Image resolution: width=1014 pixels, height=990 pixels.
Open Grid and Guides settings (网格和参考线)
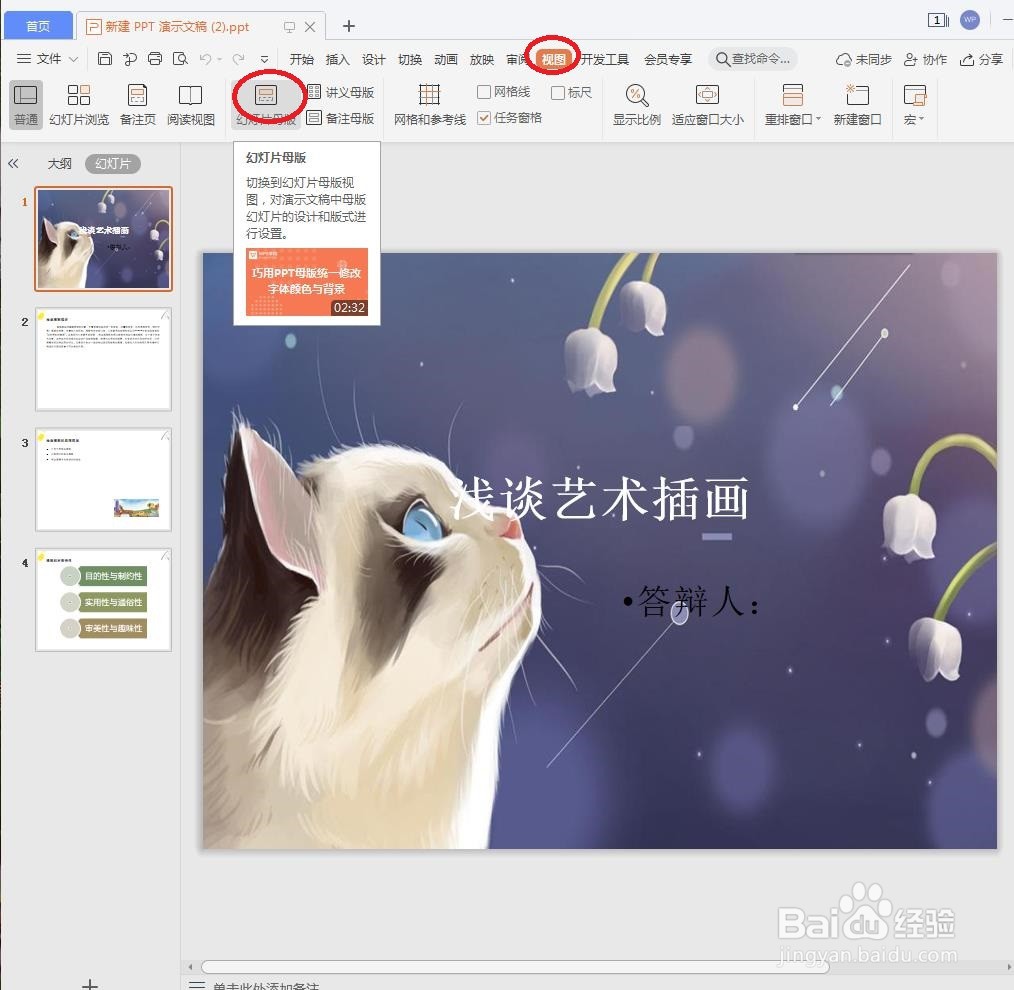tap(429, 104)
